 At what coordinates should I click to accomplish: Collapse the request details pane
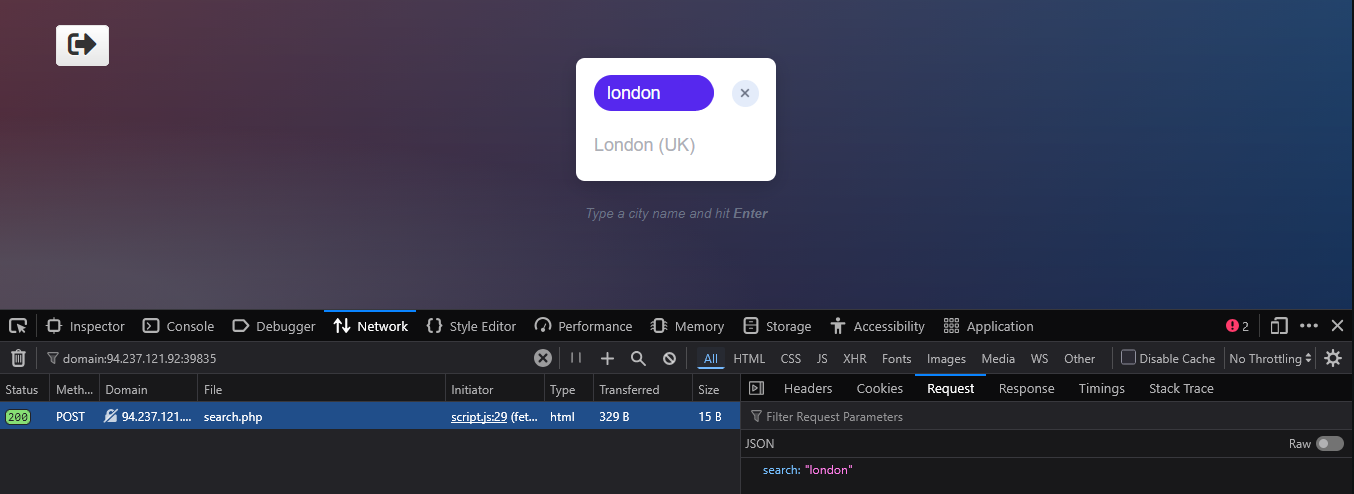coord(756,388)
